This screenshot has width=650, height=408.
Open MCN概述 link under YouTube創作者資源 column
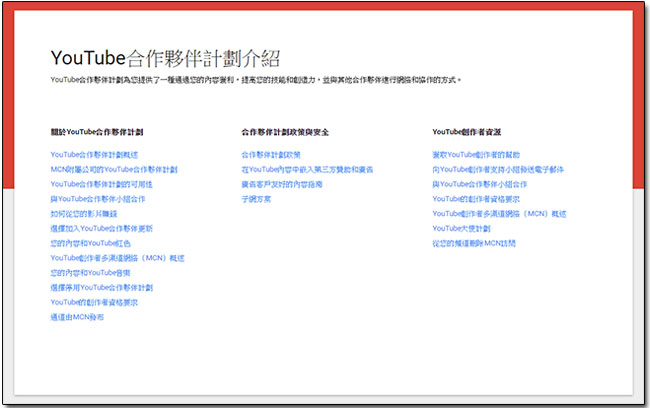499,214
